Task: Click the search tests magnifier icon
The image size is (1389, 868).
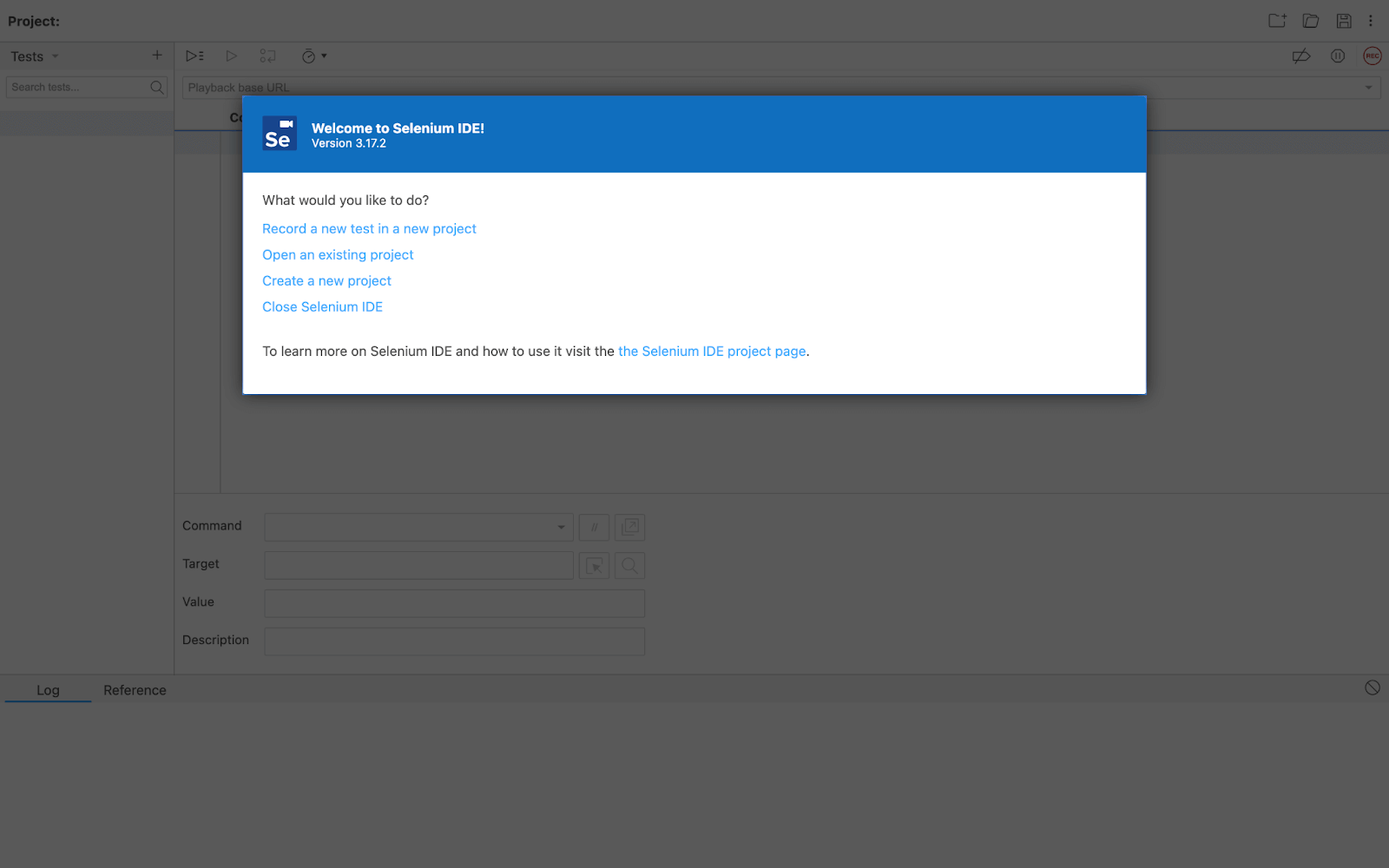Action: pos(157,87)
